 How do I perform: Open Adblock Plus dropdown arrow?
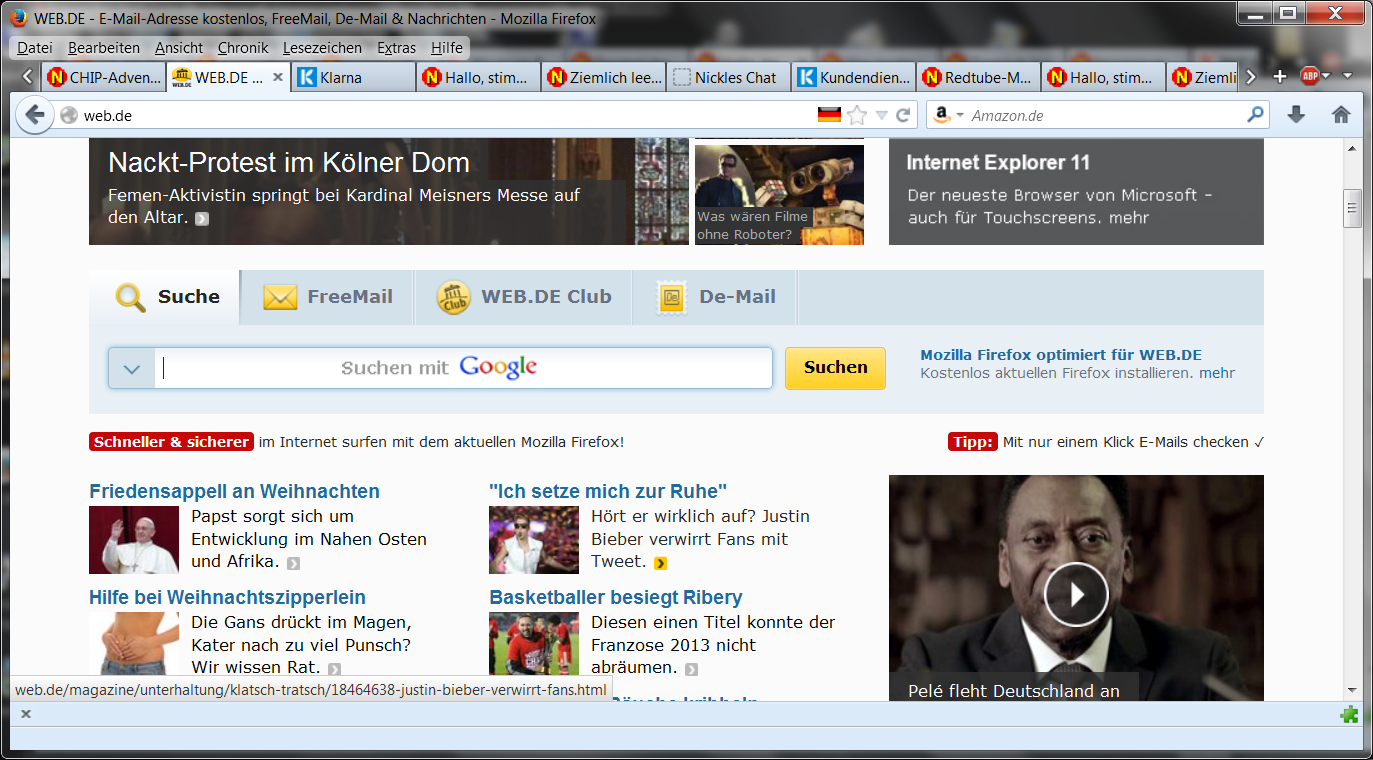(x=1326, y=77)
